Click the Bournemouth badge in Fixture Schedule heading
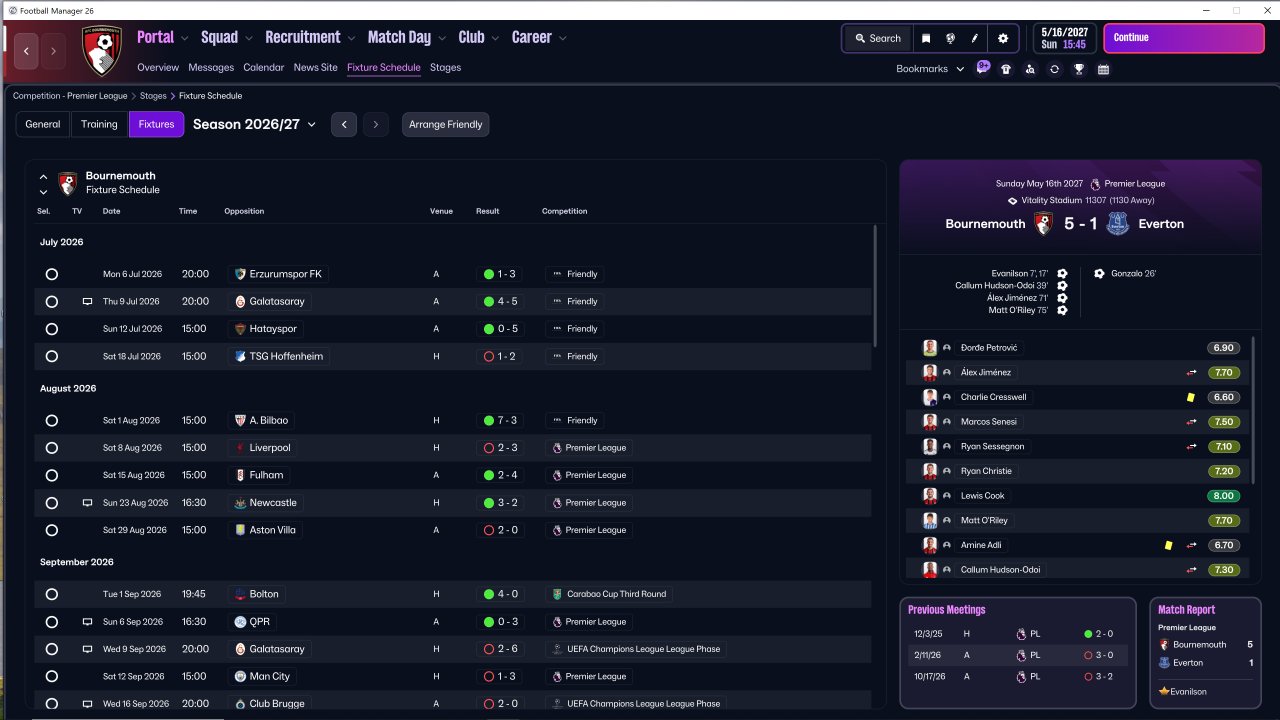The height and width of the screenshot is (720, 1280). click(68, 183)
